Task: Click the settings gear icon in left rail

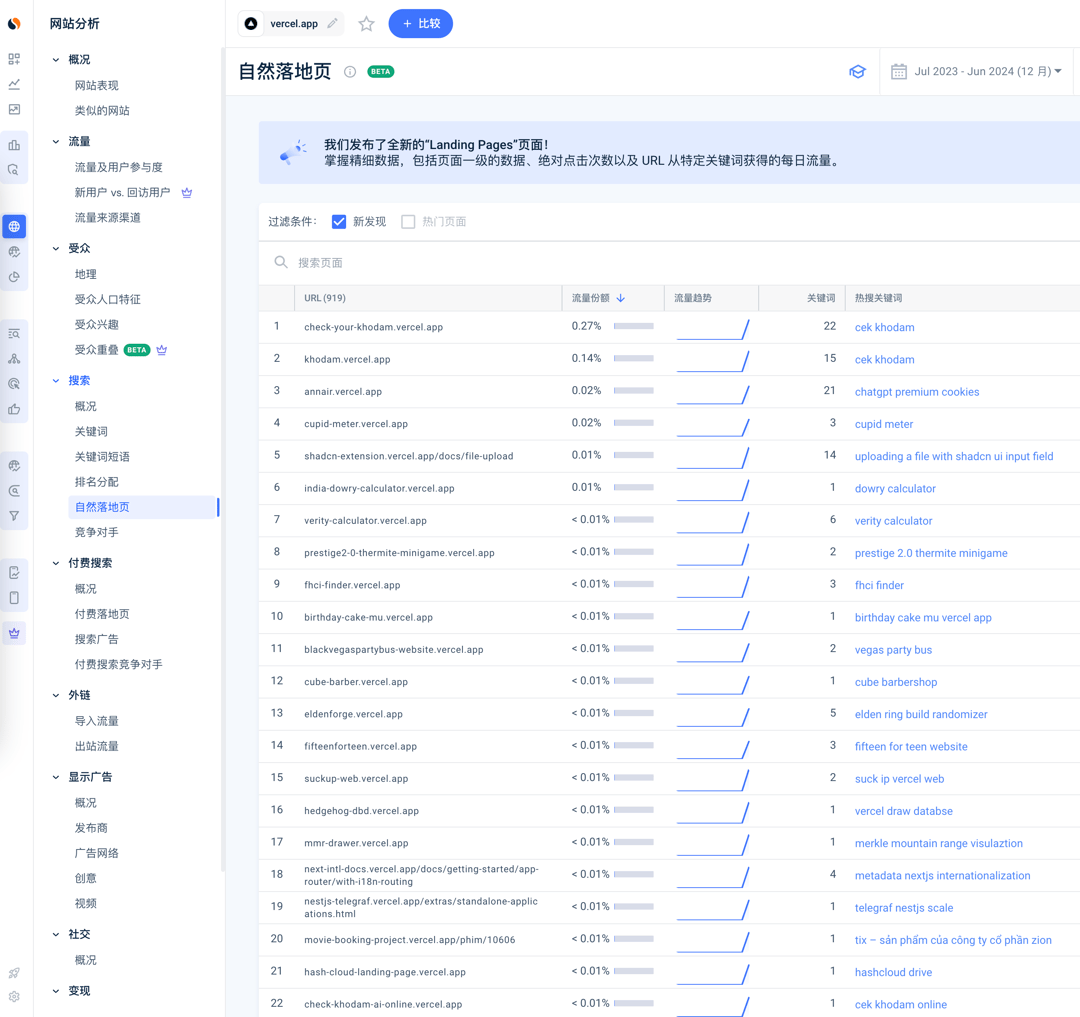Action: pyautogui.click(x=14, y=996)
